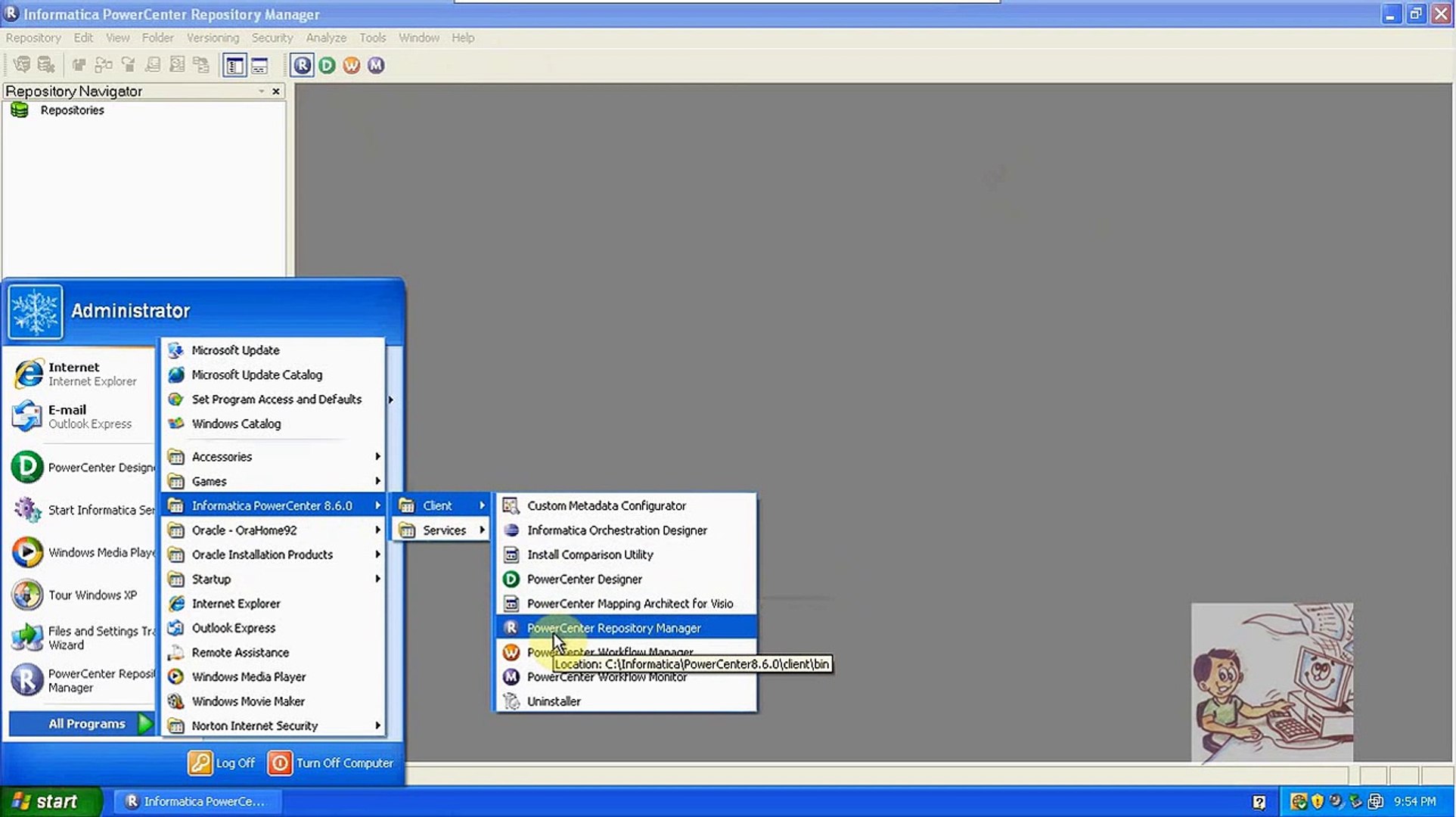
Task: Launch PowerCenter Mapping Architect for Visio
Action: pos(626,604)
